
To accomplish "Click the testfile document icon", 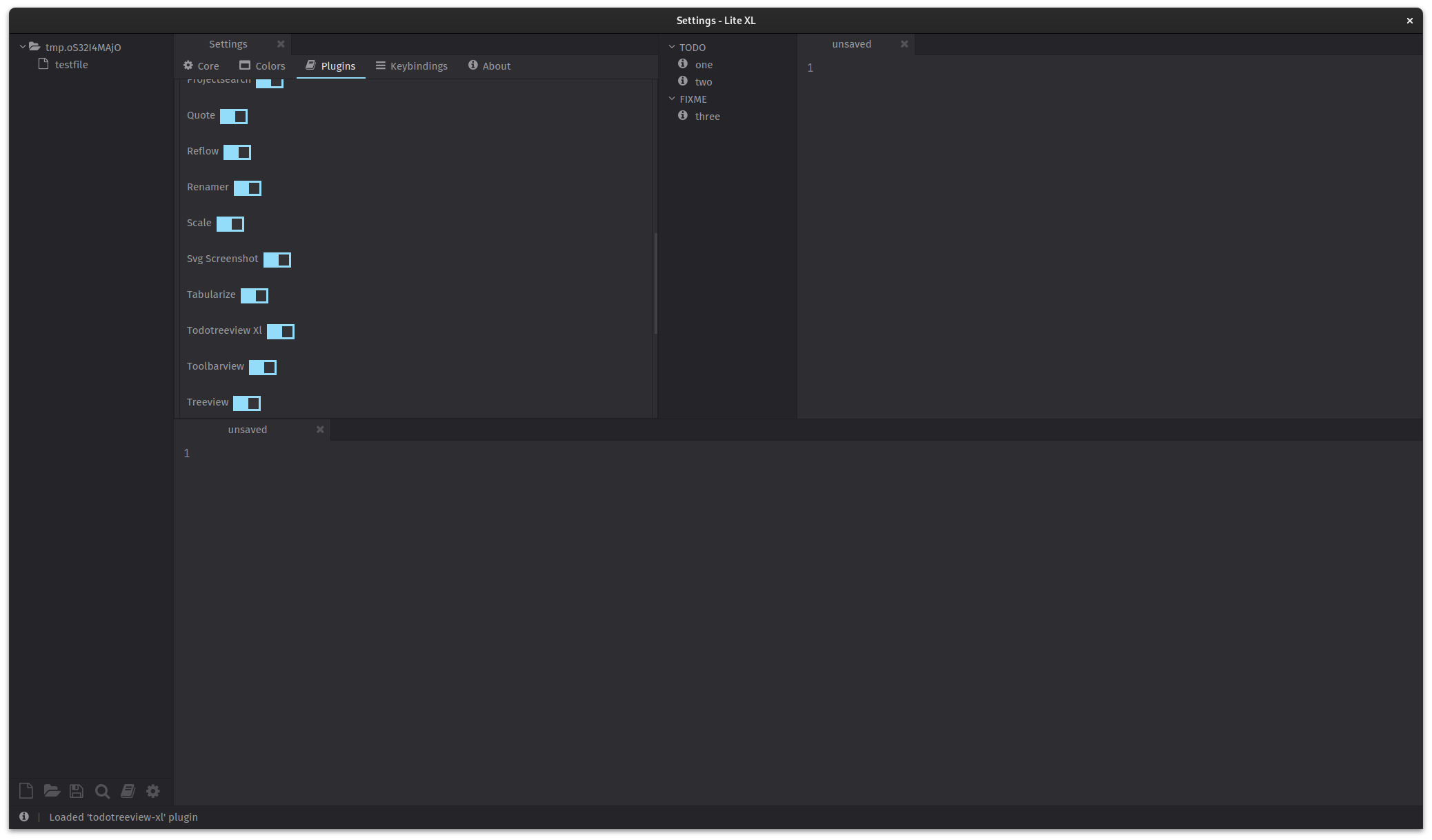I will coord(43,63).
